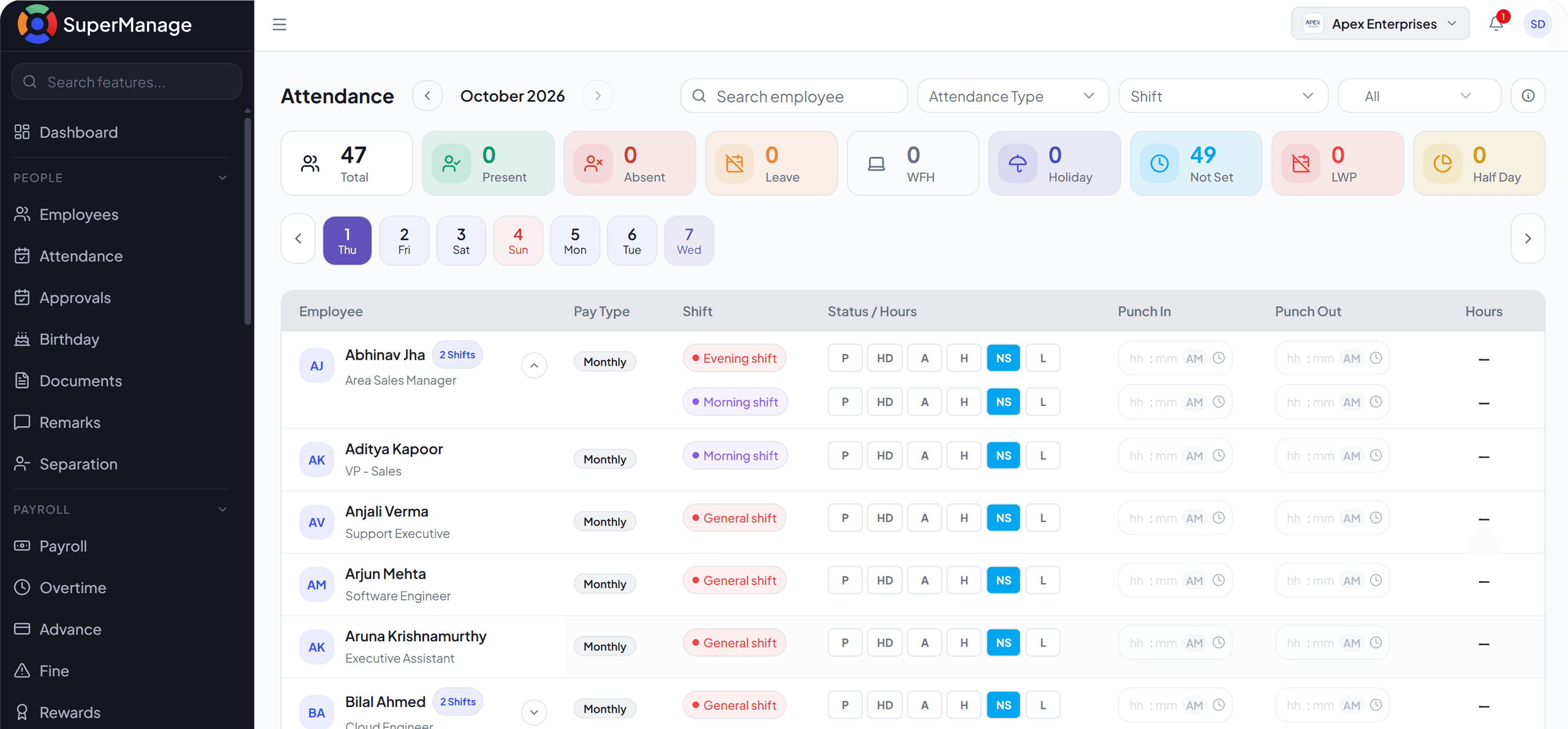Image resolution: width=1568 pixels, height=729 pixels.
Task: Mark Arjun Mehta as Absent (A)
Action: tap(924, 580)
